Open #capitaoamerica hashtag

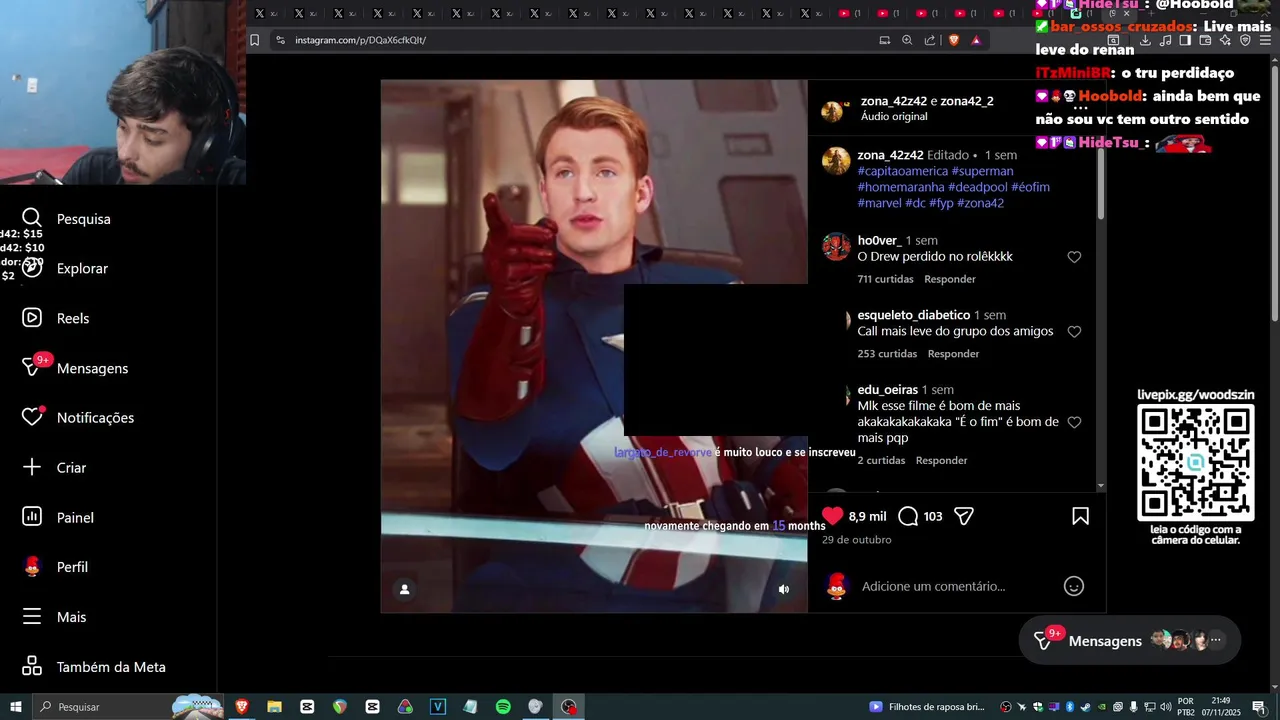click(902, 171)
